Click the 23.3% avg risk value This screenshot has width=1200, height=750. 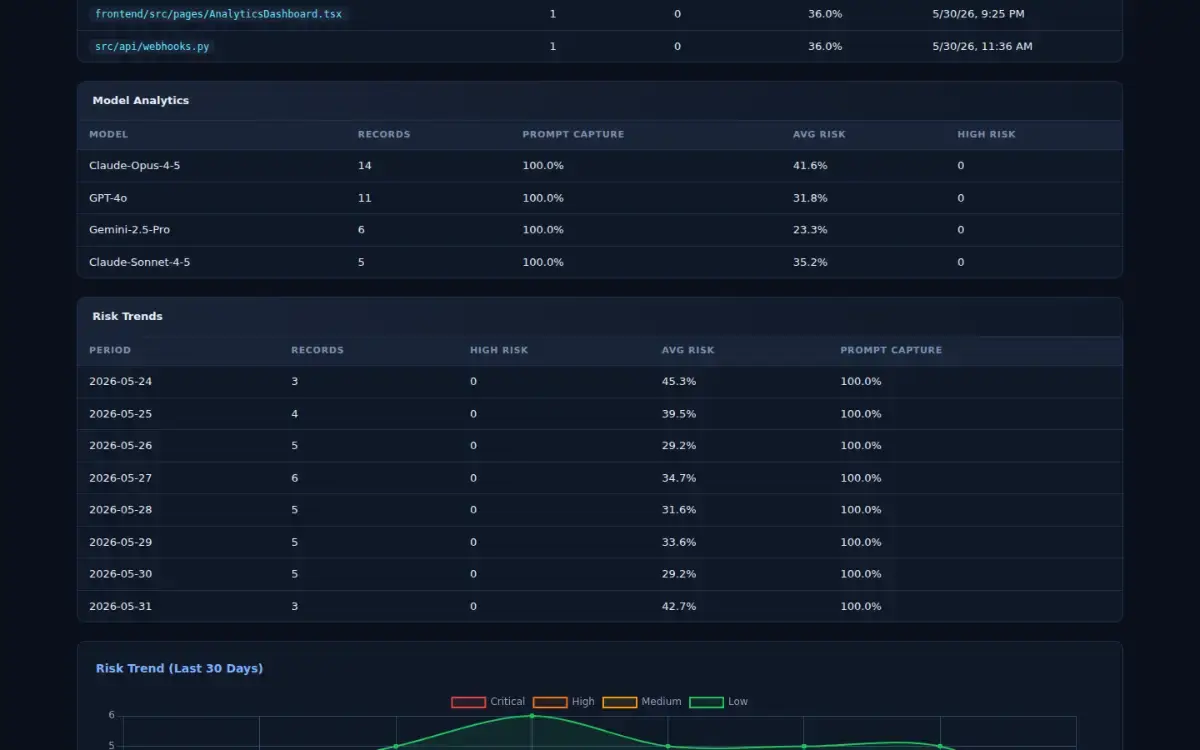(810, 230)
